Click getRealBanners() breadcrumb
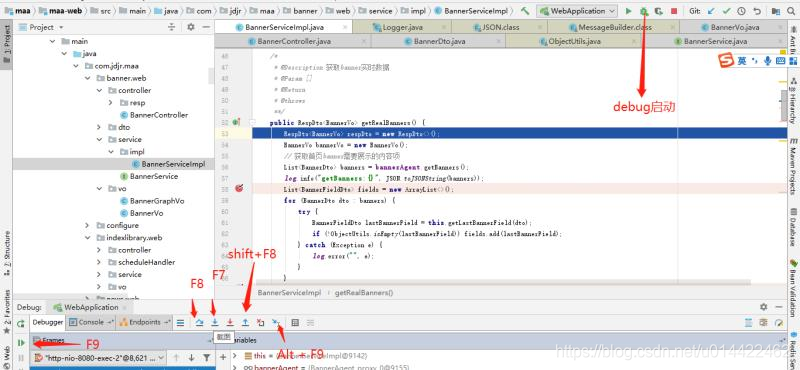Screen dimensions: 800x370 [x=364, y=292]
